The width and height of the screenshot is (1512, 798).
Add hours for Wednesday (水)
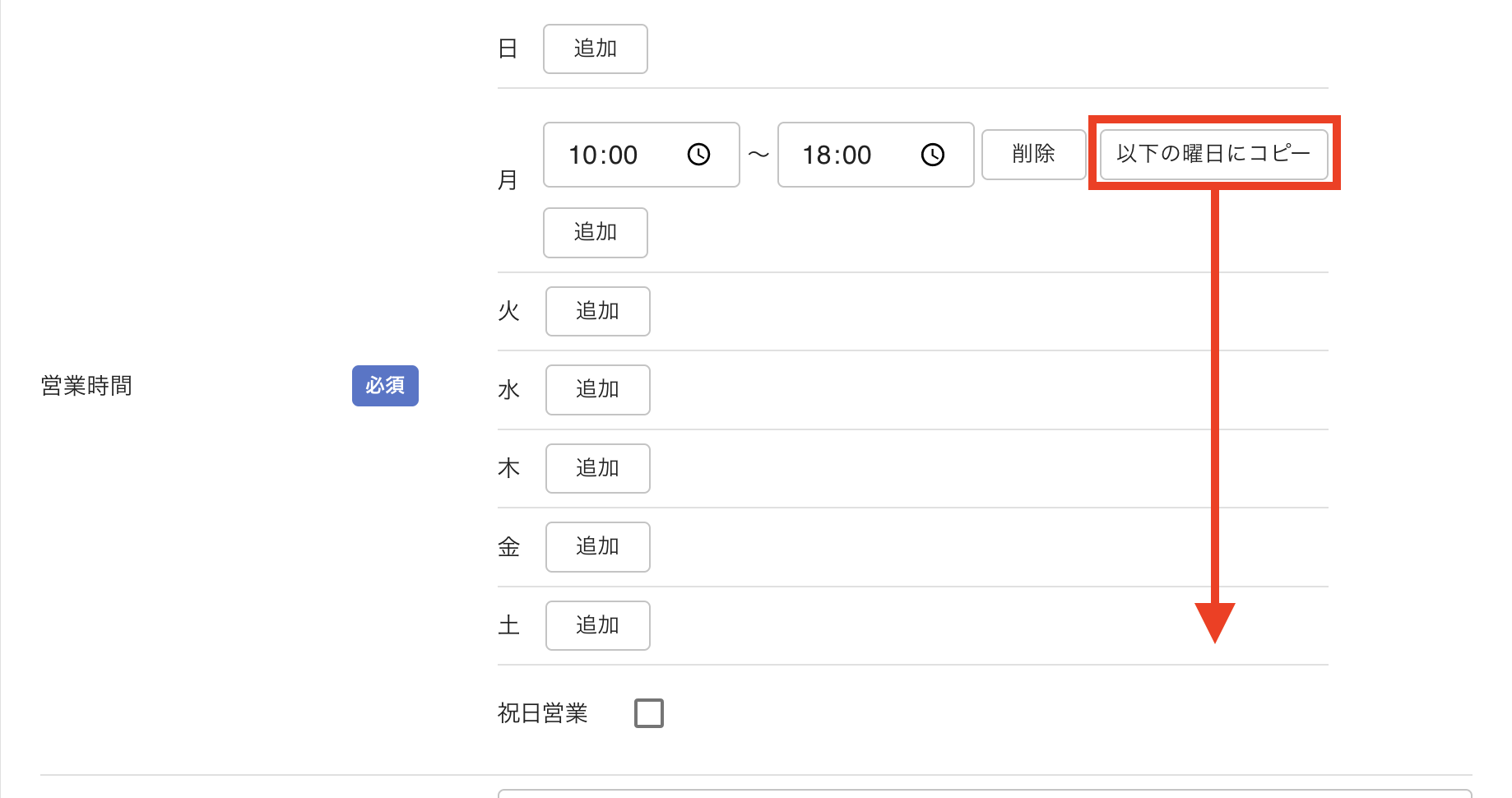click(x=597, y=390)
